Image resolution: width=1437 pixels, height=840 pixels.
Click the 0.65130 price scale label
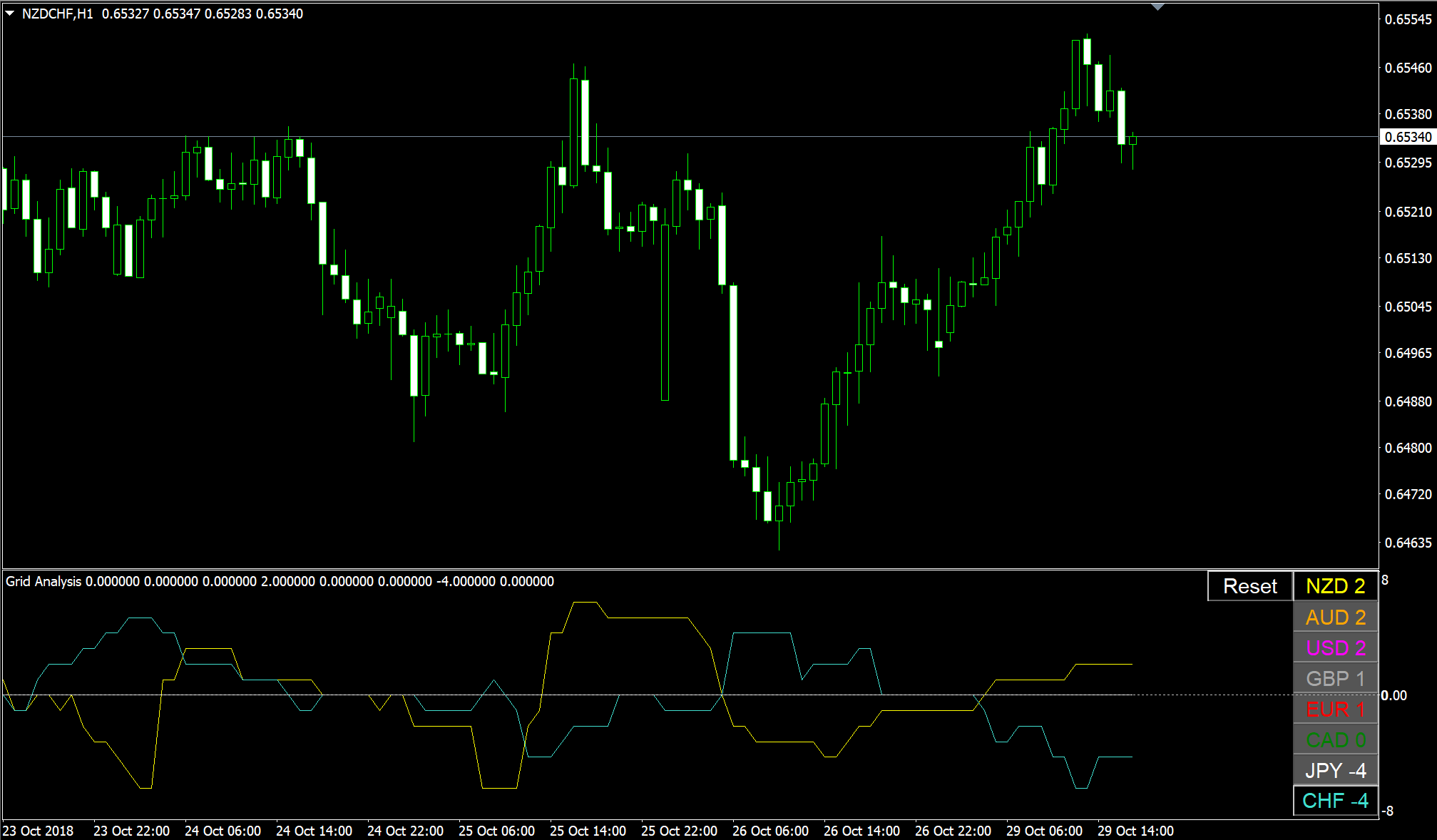click(x=1408, y=258)
